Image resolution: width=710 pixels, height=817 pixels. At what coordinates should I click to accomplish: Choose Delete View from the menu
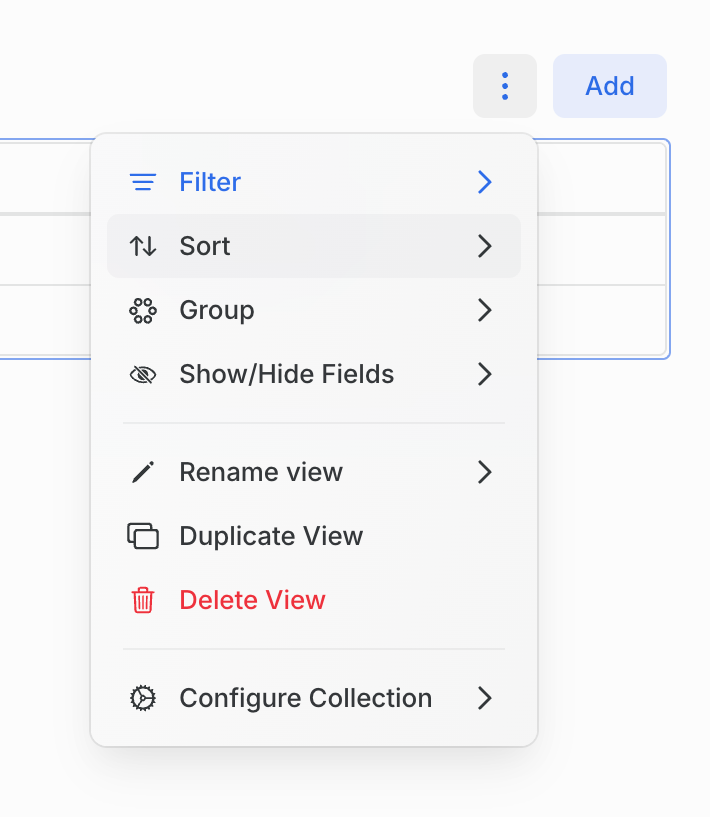[314, 600]
